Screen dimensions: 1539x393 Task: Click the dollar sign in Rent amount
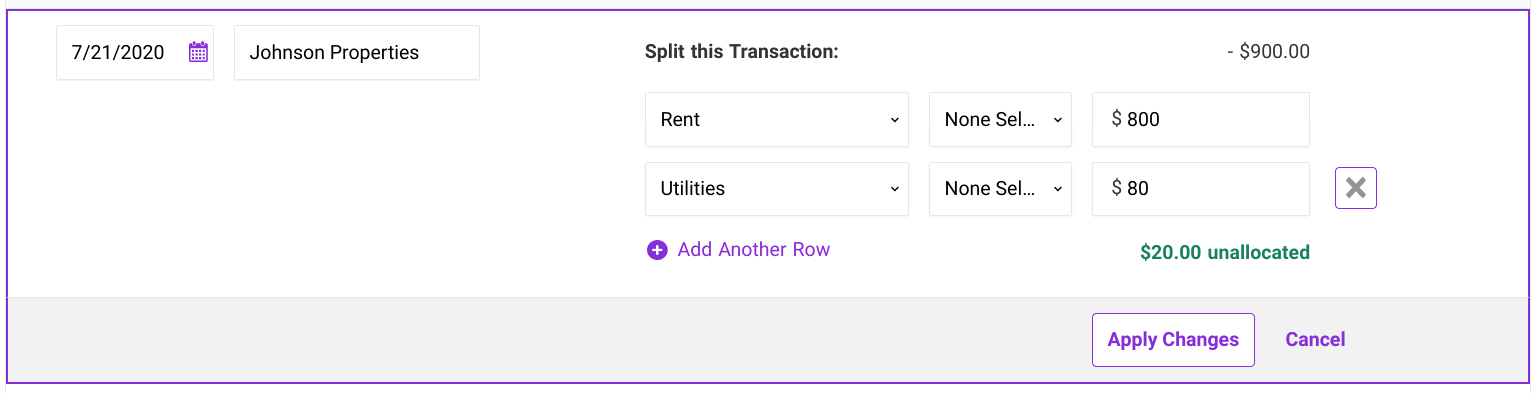click(x=1116, y=120)
